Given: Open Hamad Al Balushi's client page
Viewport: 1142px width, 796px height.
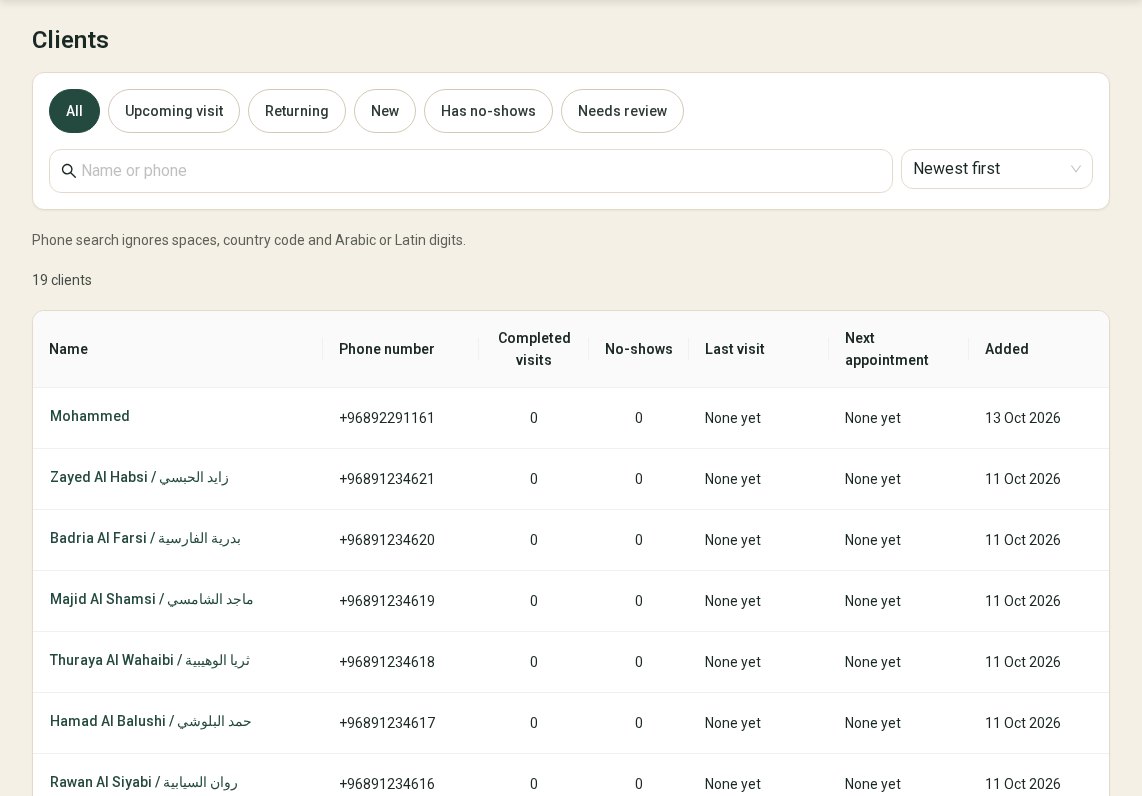Looking at the screenshot, I should pyautogui.click(x=150, y=722).
